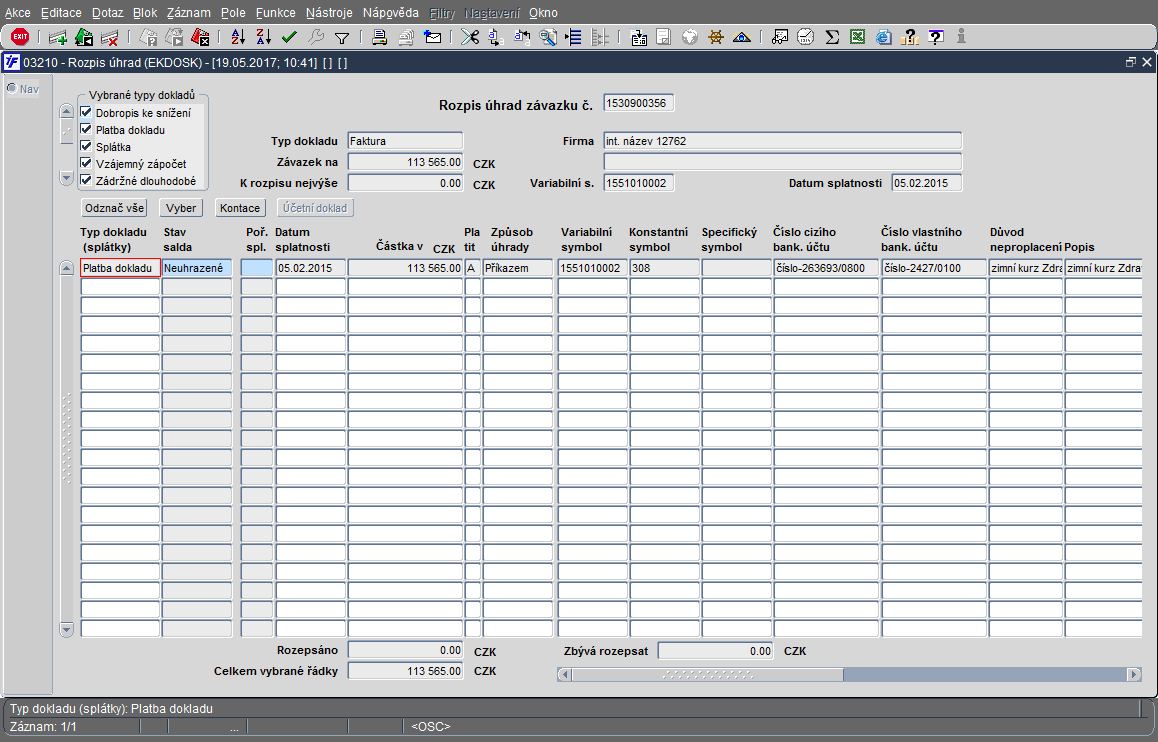Screen dimensions: 1158x742
Task: Uncheck the Dobropis ke snížení checkbox
Action: (86, 112)
